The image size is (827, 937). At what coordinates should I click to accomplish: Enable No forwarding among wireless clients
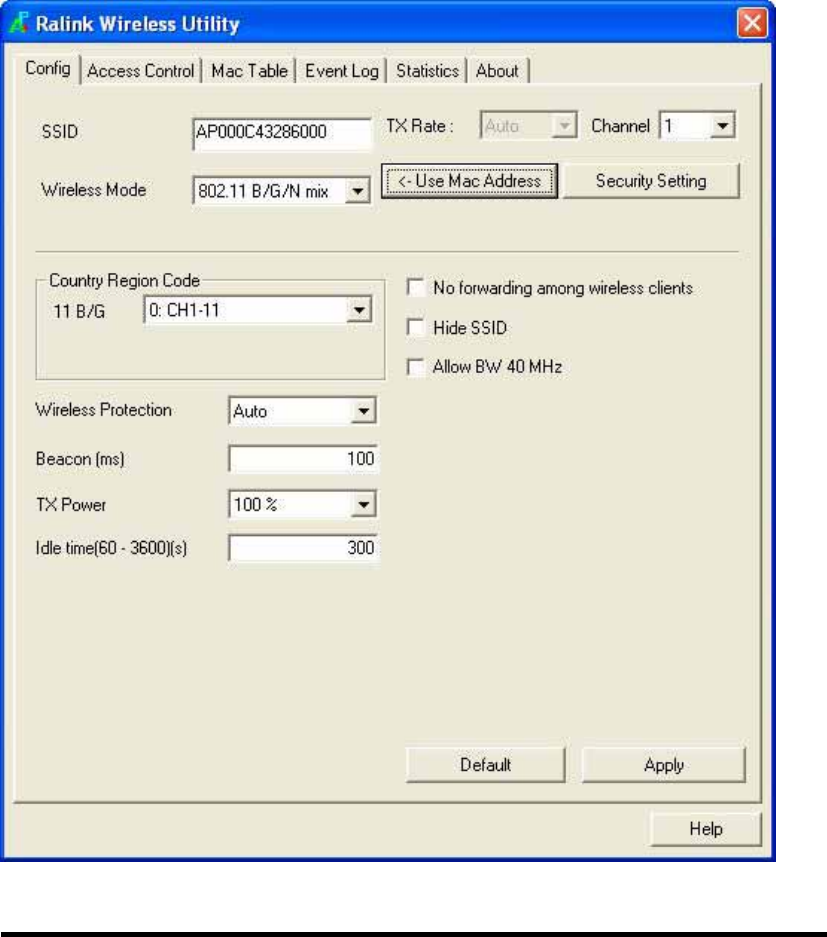pos(416,287)
